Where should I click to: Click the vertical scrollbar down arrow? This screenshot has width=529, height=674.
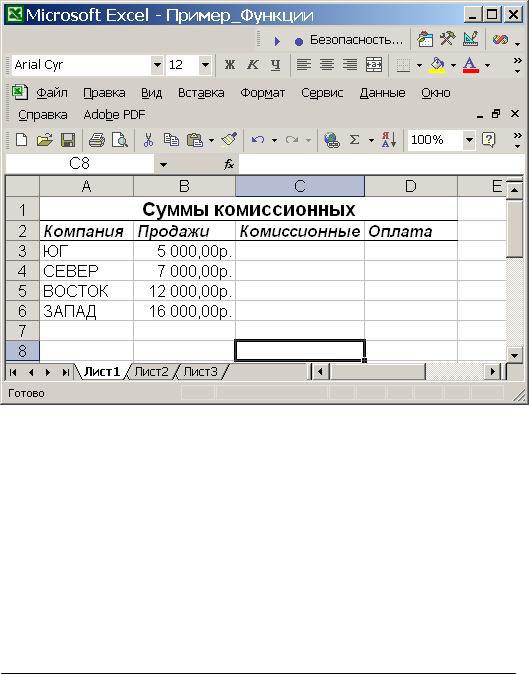click(x=514, y=355)
